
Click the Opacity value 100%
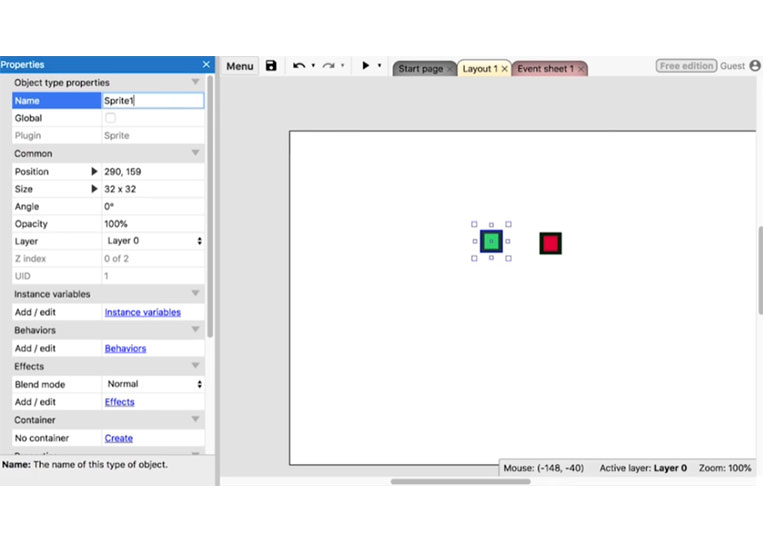(116, 224)
